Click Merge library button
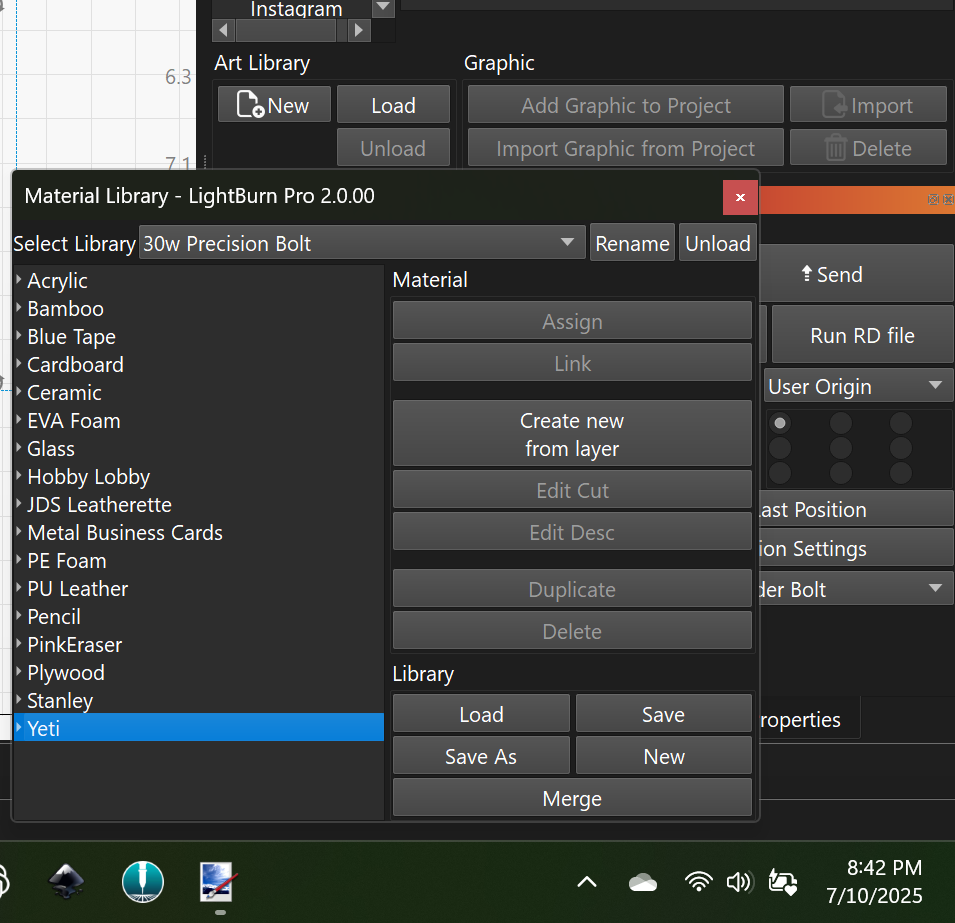The height and width of the screenshot is (923, 955). pyautogui.click(x=572, y=797)
